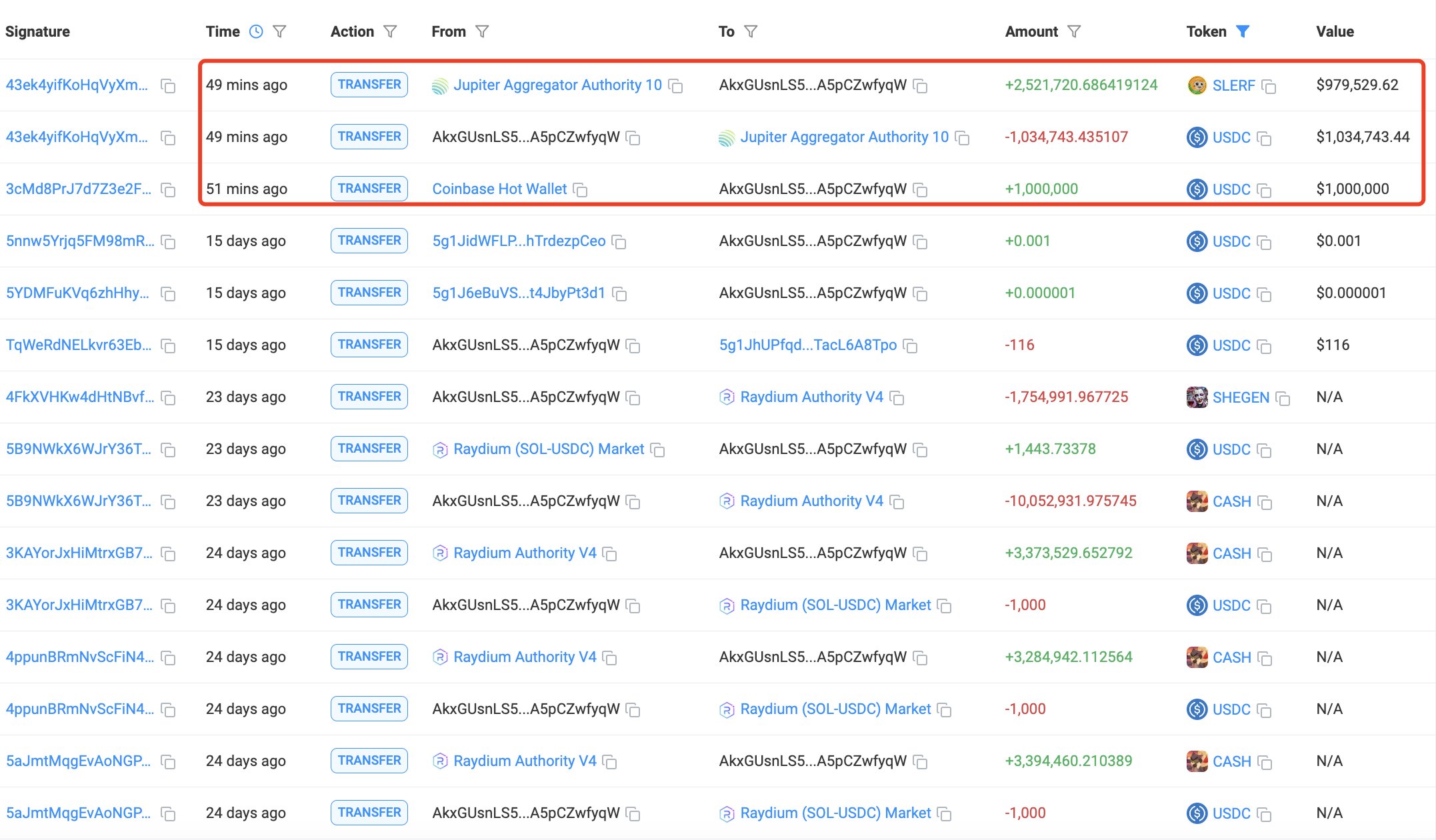Click the Signature column header
The width and height of the screenshot is (1436, 840).
click(38, 31)
